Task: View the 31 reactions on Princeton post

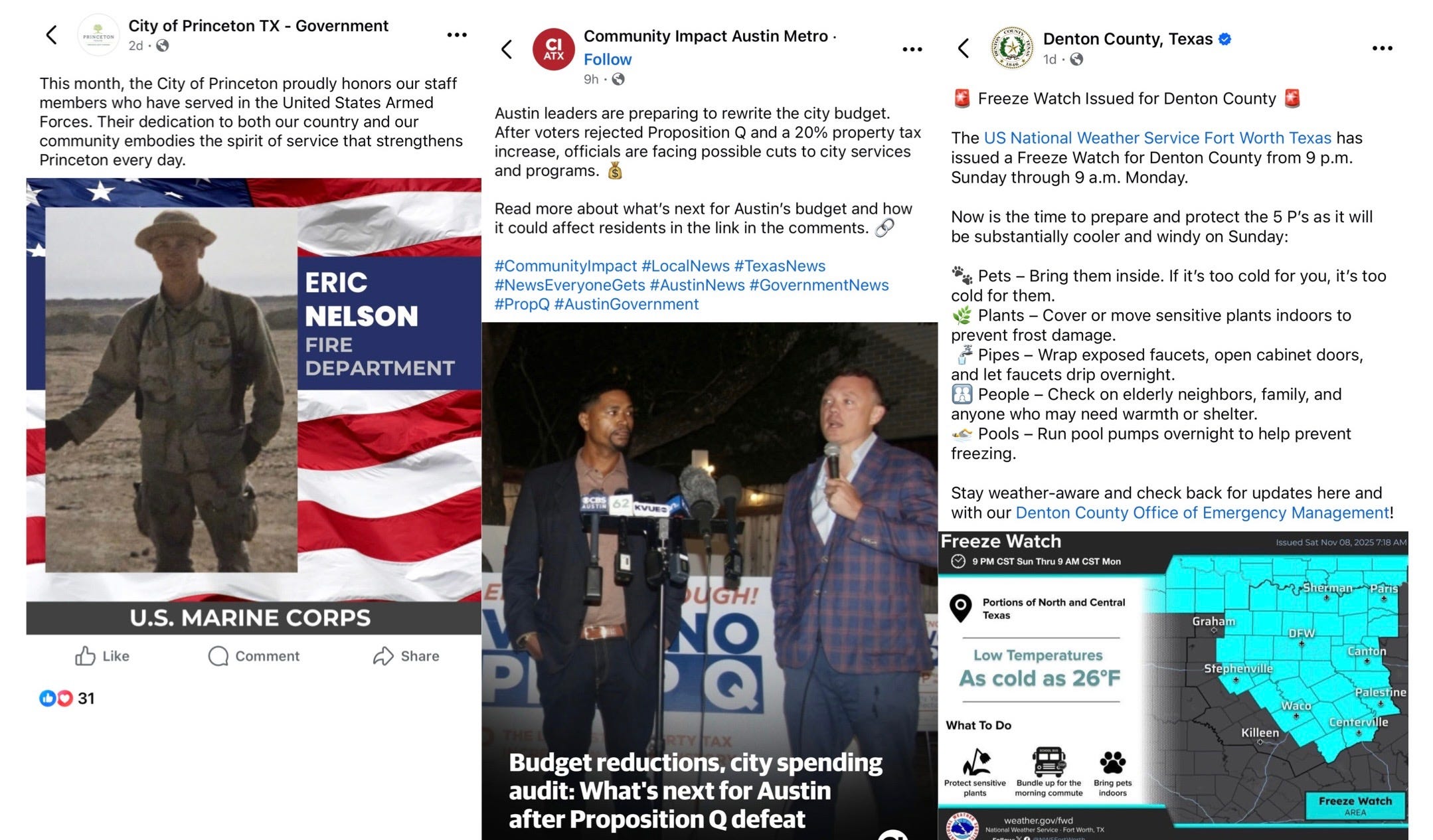Action: (67, 699)
